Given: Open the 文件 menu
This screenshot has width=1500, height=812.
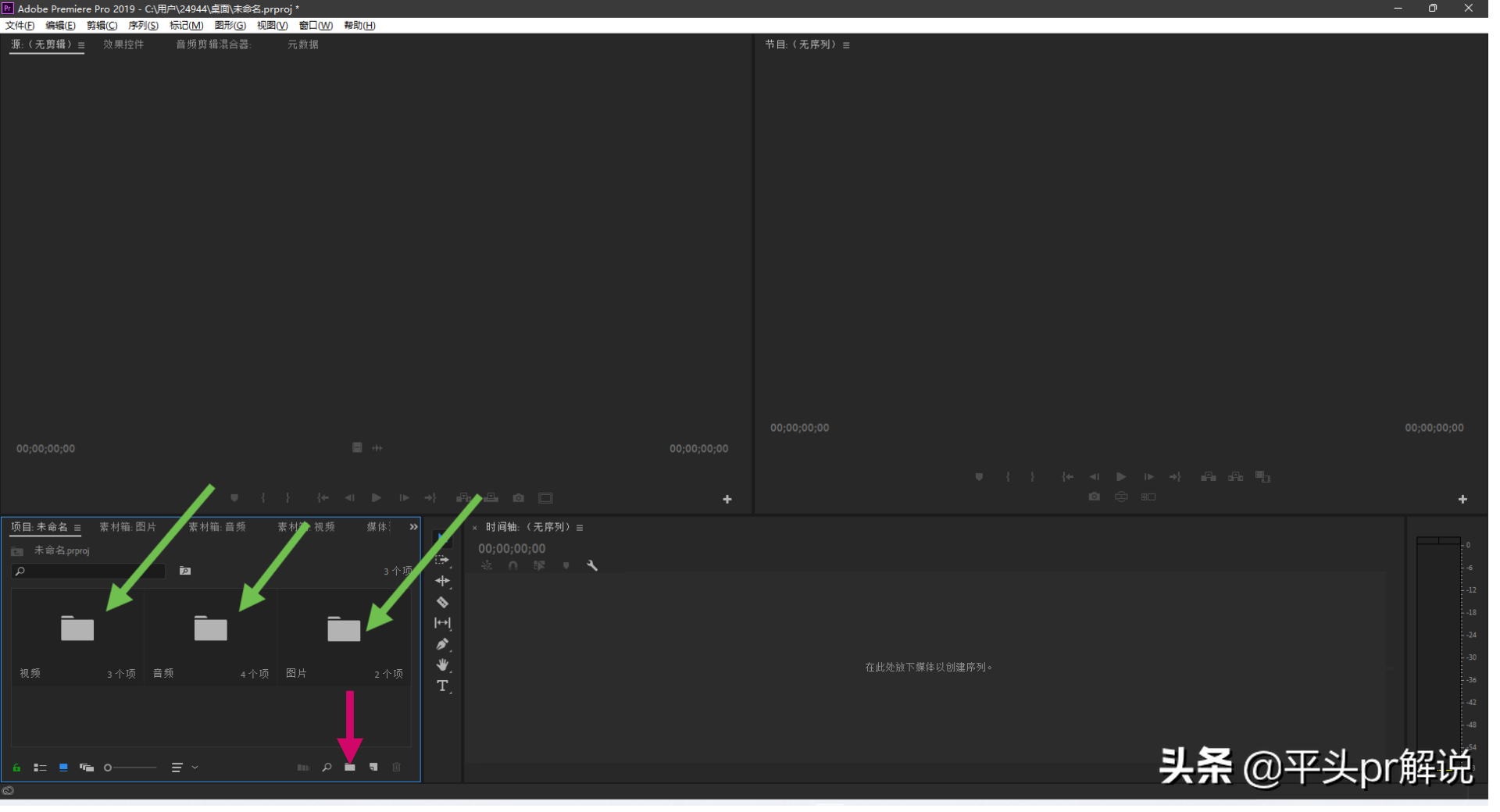Looking at the screenshot, I should (x=20, y=26).
